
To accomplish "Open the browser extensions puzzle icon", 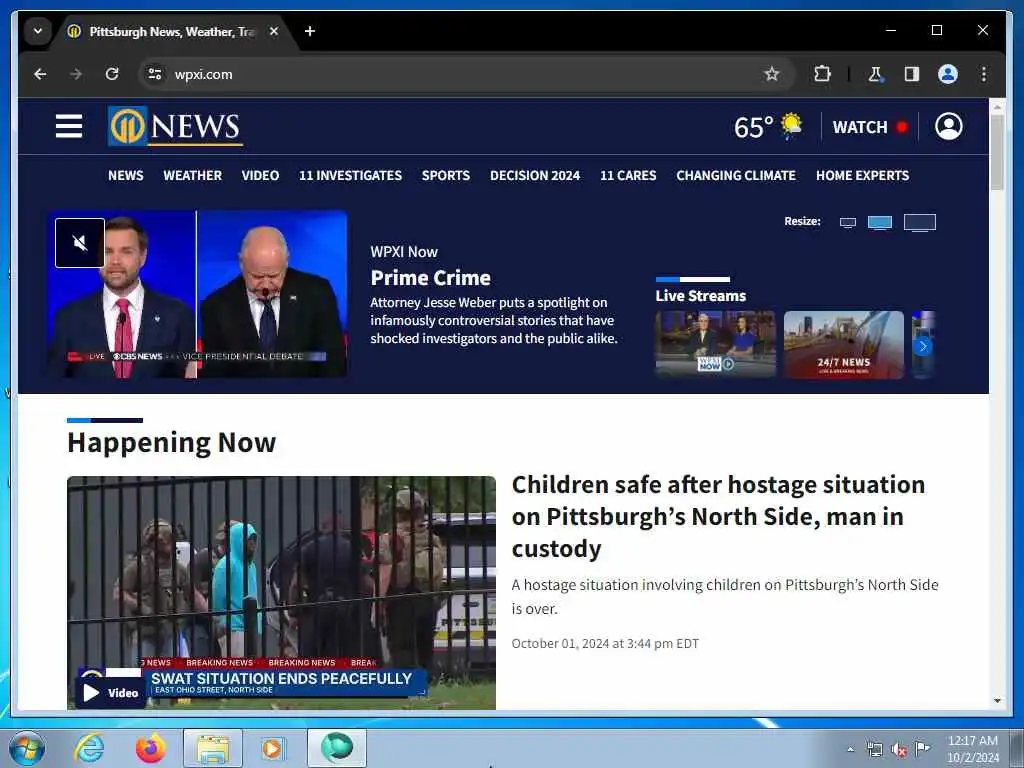I will pos(822,74).
